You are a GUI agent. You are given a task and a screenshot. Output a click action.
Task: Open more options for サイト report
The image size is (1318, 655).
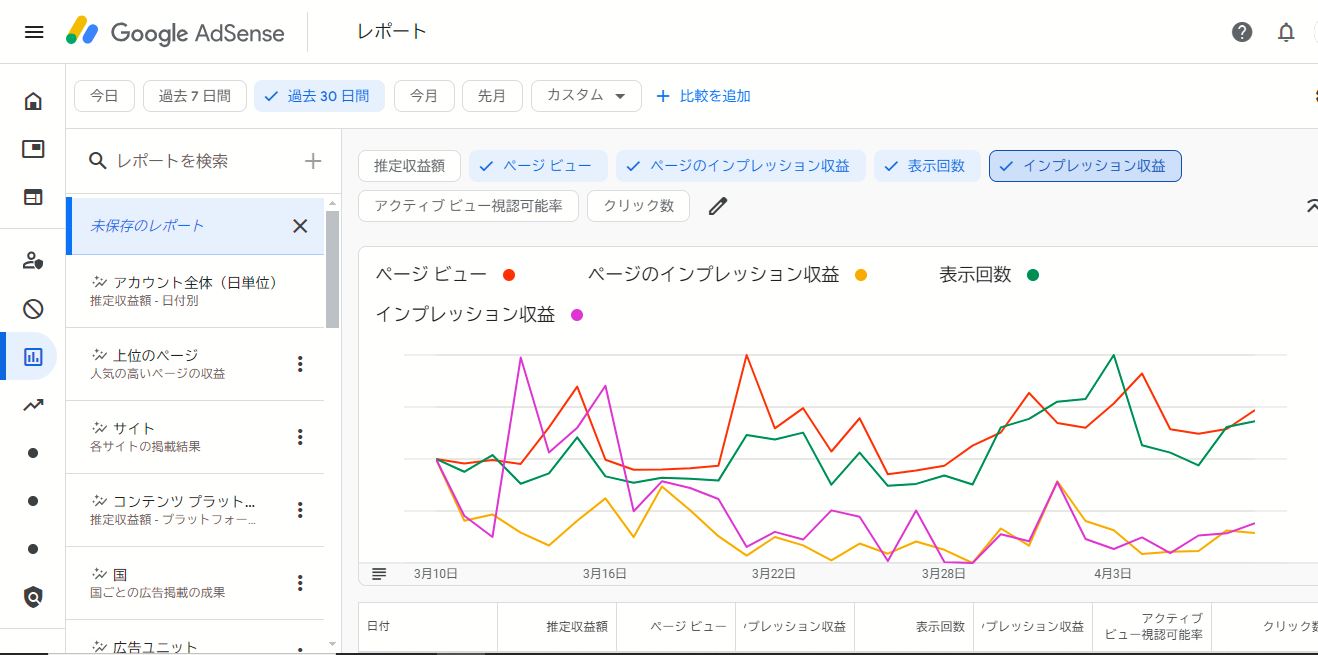coord(300,437)
